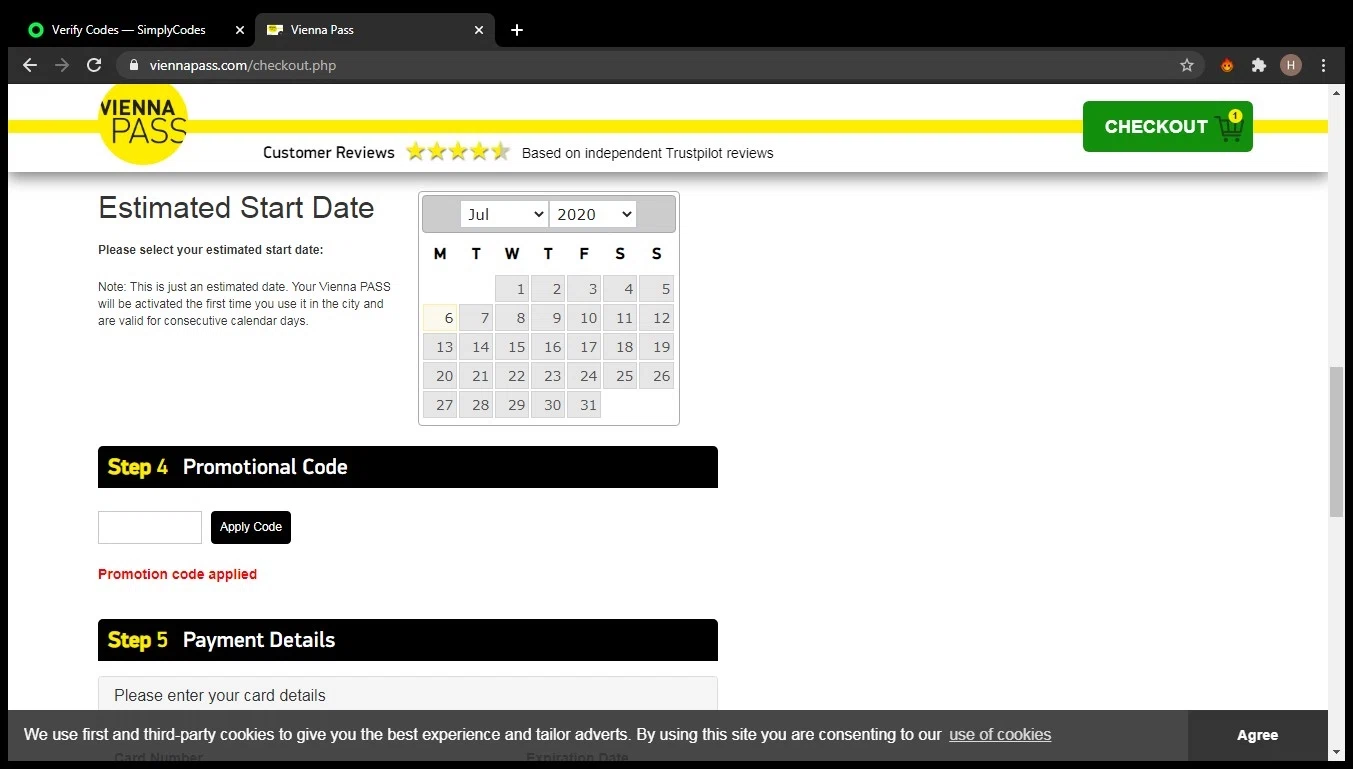Click the scrollbar down arrow

point(1336,751)
